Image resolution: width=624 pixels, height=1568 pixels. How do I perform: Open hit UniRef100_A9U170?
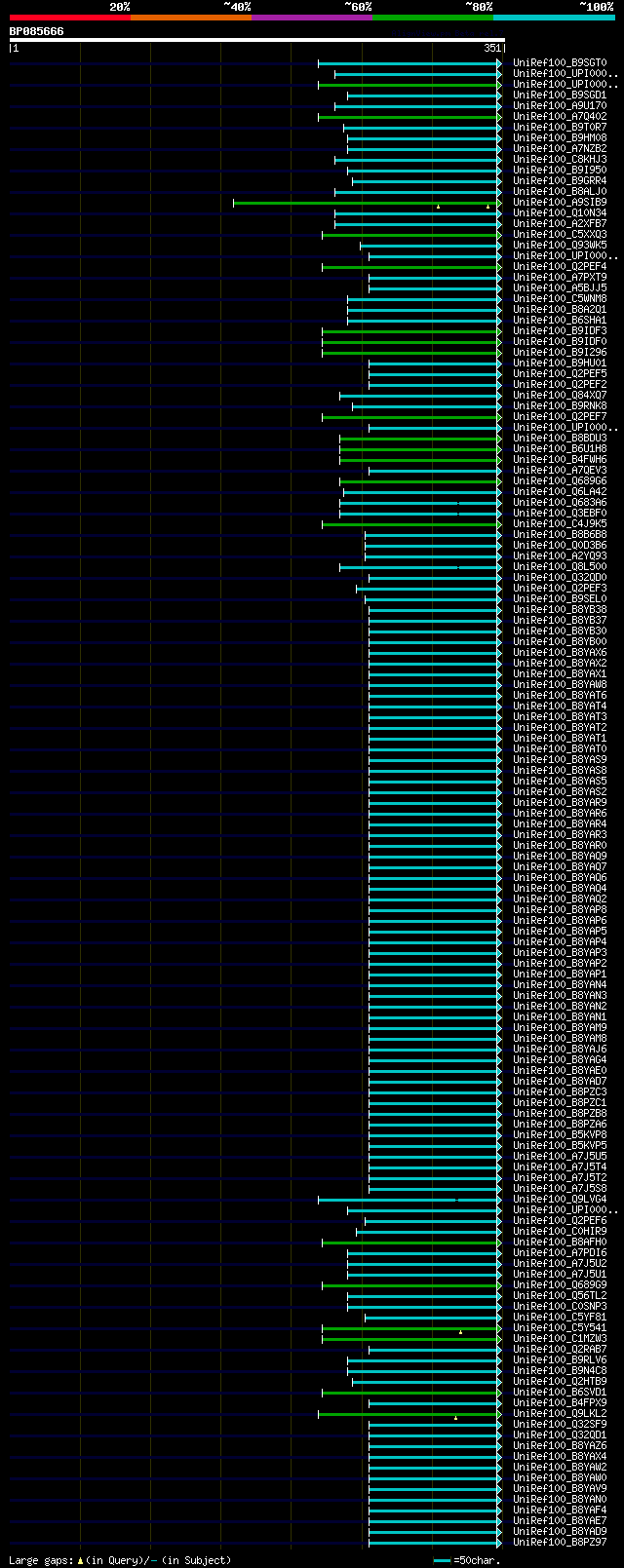pyautogui.click(x=560, y=106)
